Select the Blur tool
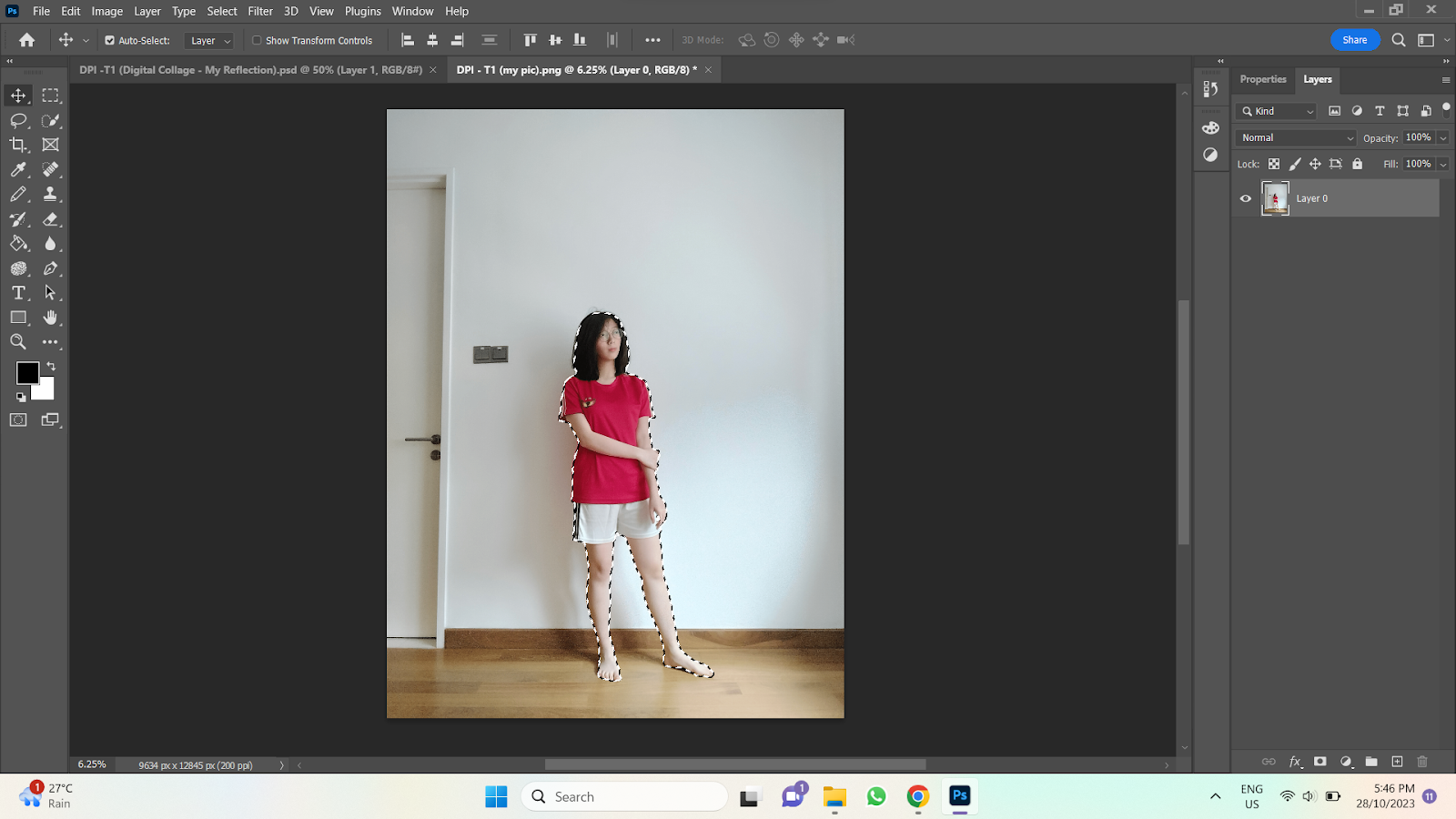This screenshot has height=819, width=1456. point(51,244)
